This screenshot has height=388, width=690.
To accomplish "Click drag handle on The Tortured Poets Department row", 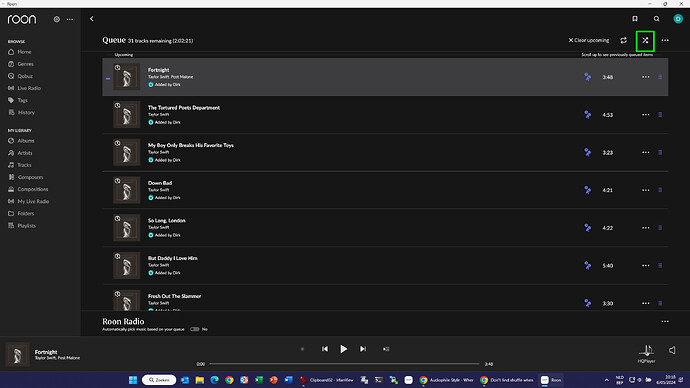I will 660,115.
